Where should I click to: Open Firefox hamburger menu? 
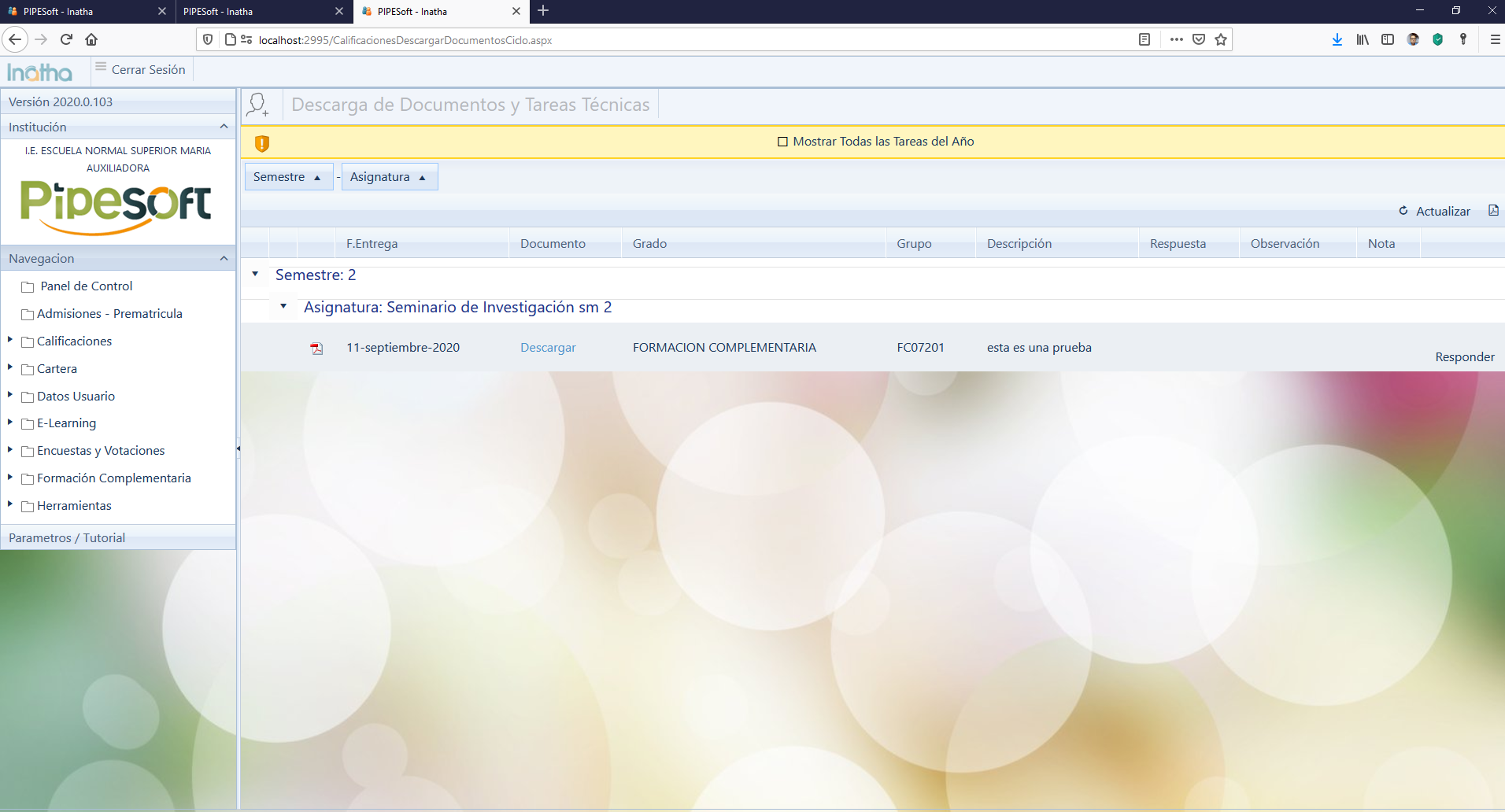pyautogui.click(x=1495, y=39)
